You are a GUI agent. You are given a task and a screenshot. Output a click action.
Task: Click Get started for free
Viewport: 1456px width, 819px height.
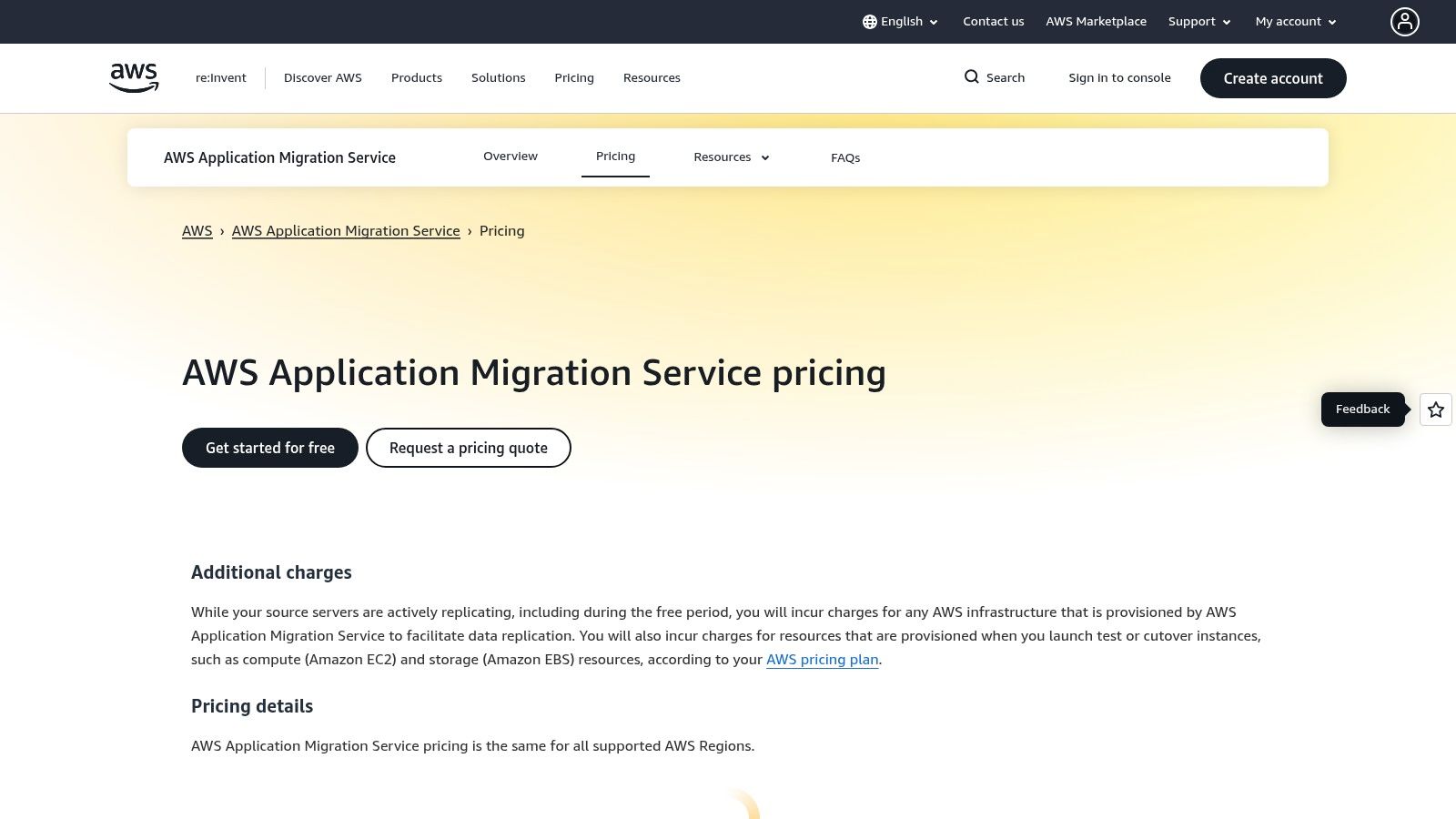coord(269,447)
